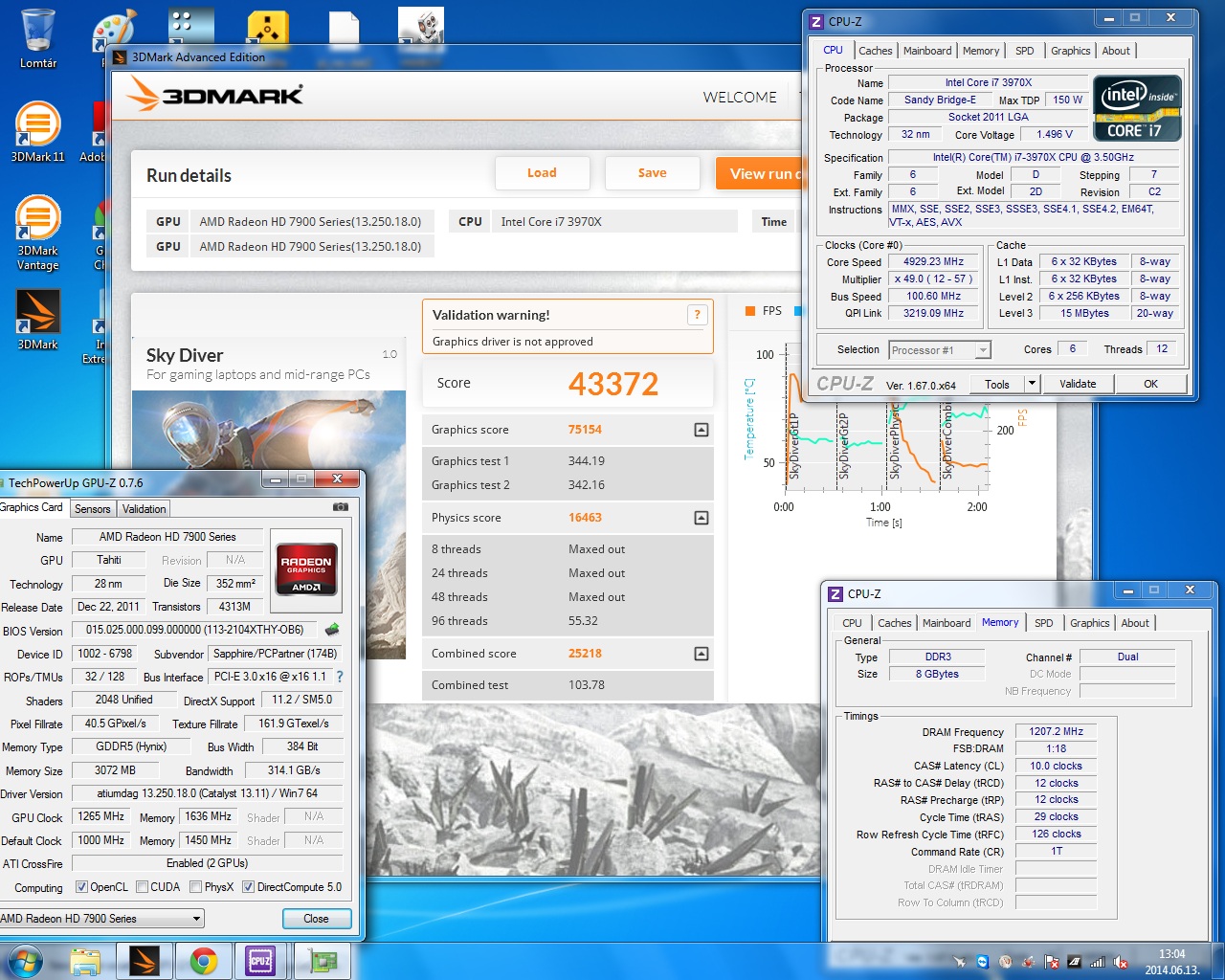1225x980 pixels.
Task: Click the 3DMark logo in the header
Action: coord(214,95)
